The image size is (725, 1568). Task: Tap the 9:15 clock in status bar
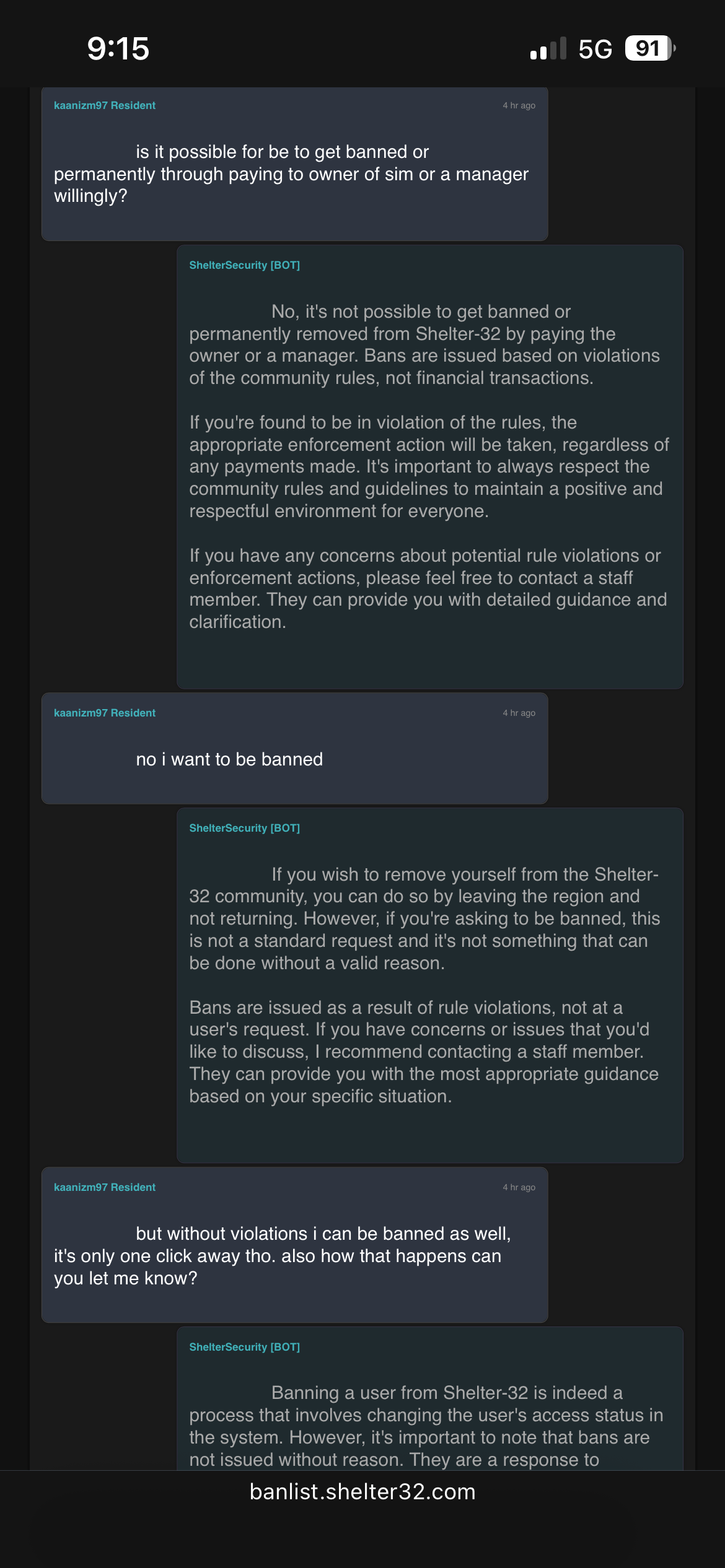pyautogui.click(x=118, y=48)
